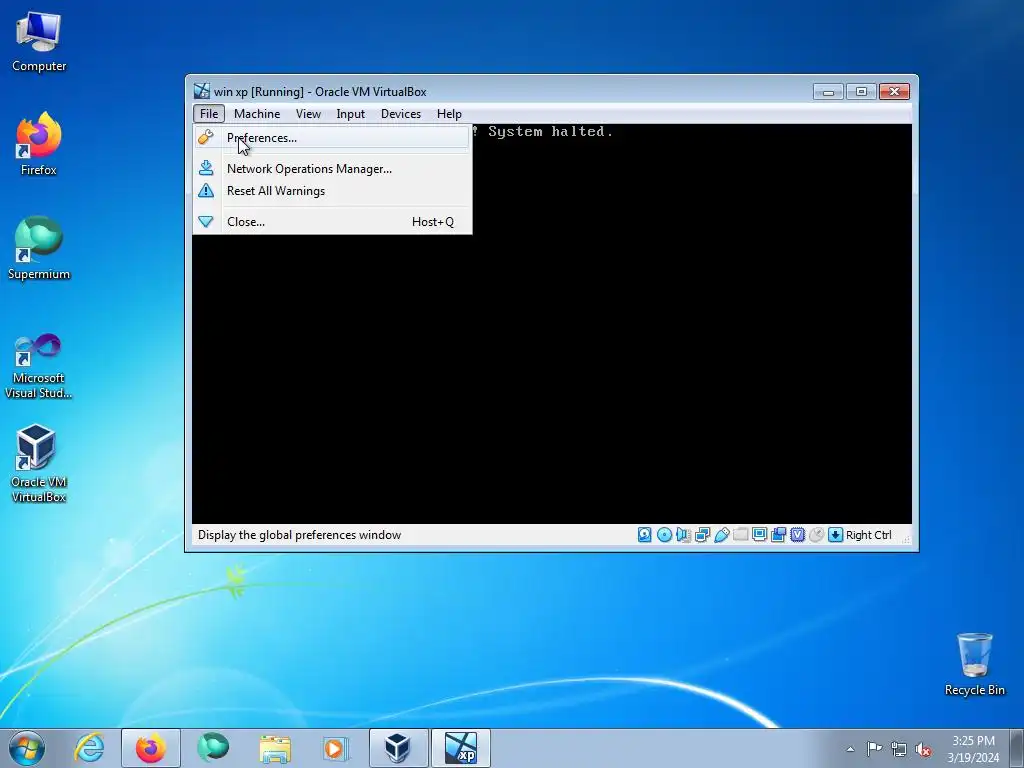Click the VirtualBox window title icon
Screen dimensions: 1024x768
(x=202, y=91)
